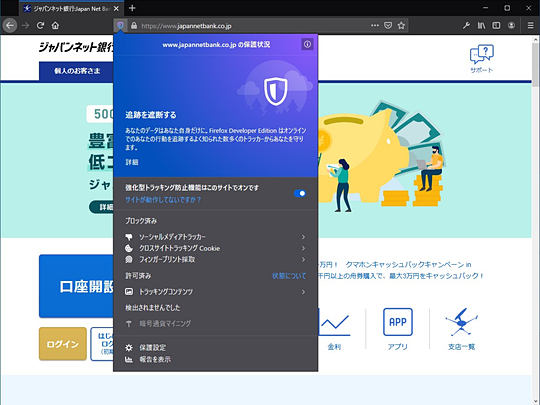Viewport: 540px width, 405px height.
Task: Click the ブロック済み heading text
Action: tap(141, 221)
